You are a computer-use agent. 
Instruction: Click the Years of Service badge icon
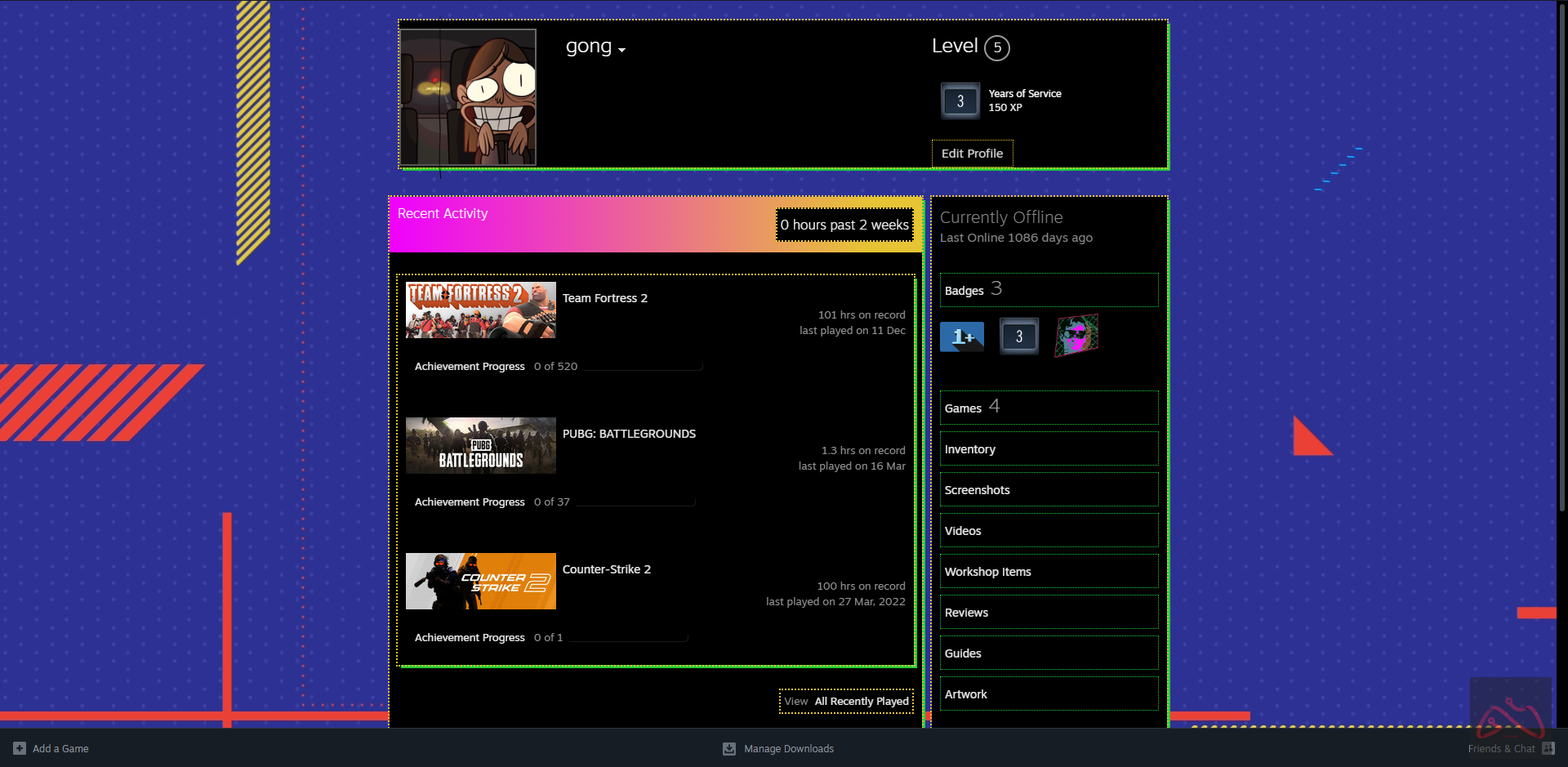960,101
